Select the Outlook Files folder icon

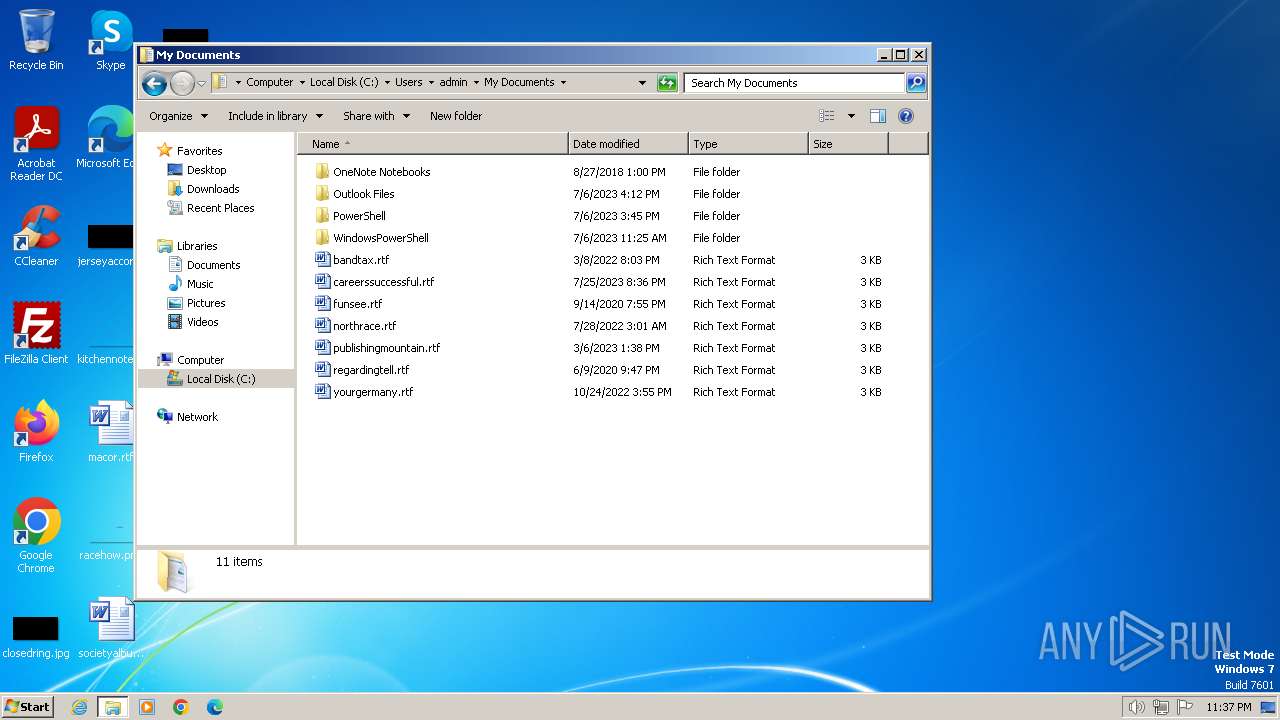[x=322, y=194]
